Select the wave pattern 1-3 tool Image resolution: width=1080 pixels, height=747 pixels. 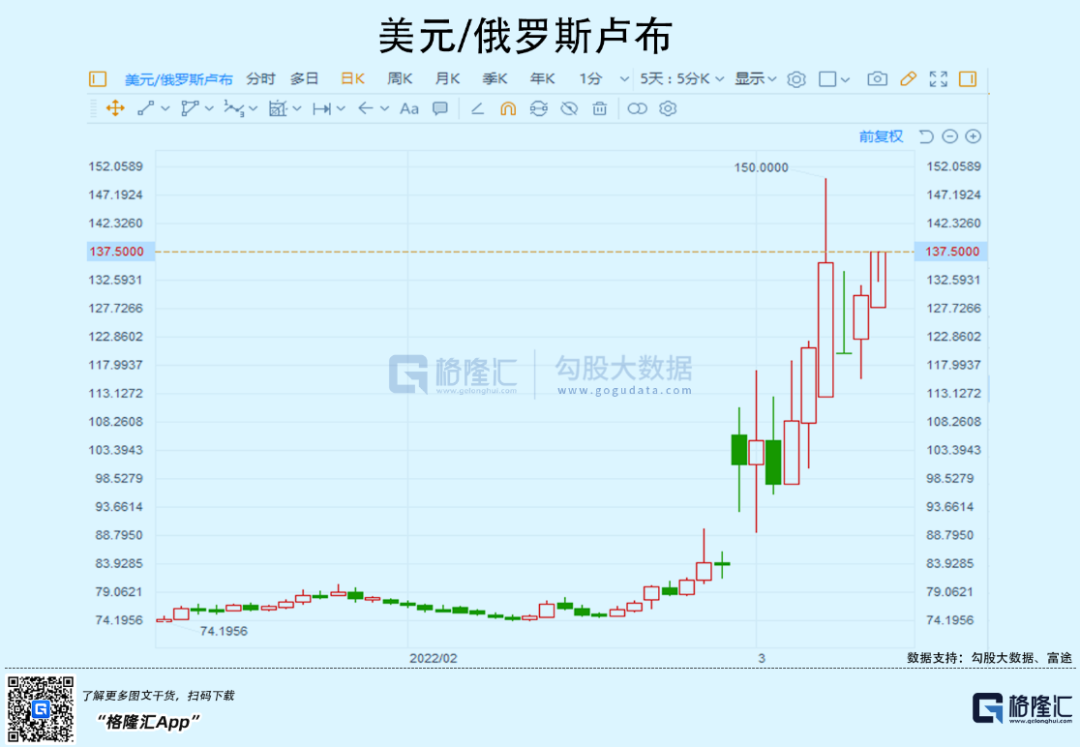click(234, 108)
